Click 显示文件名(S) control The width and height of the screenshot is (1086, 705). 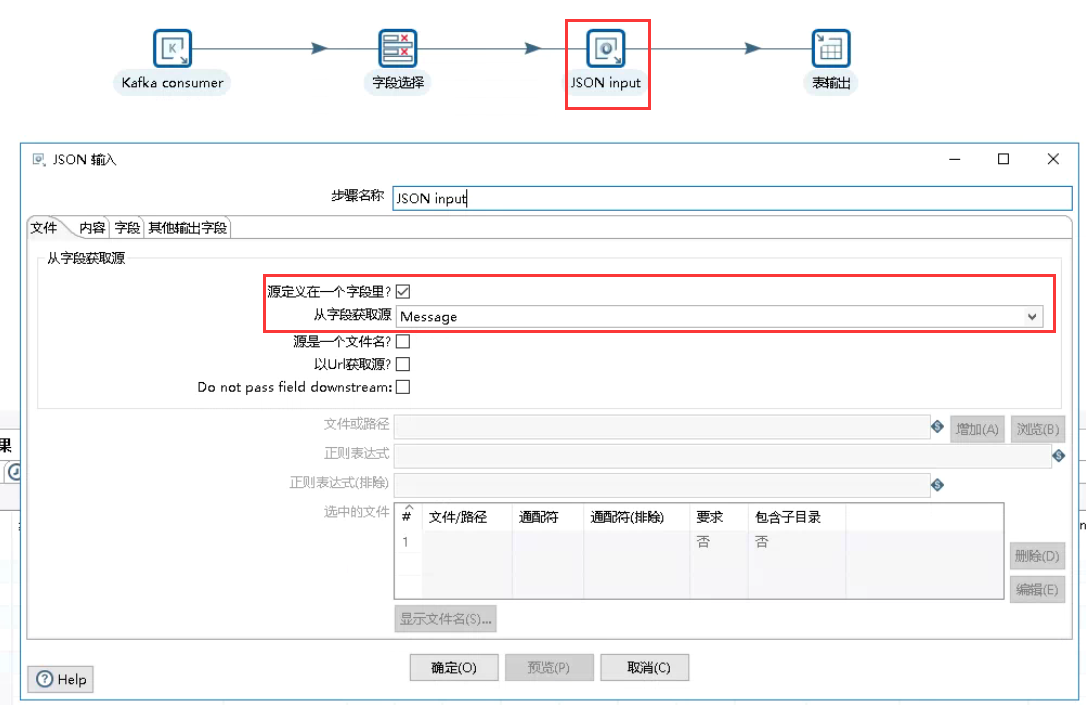pyautogui.click(x=447, y=618)
